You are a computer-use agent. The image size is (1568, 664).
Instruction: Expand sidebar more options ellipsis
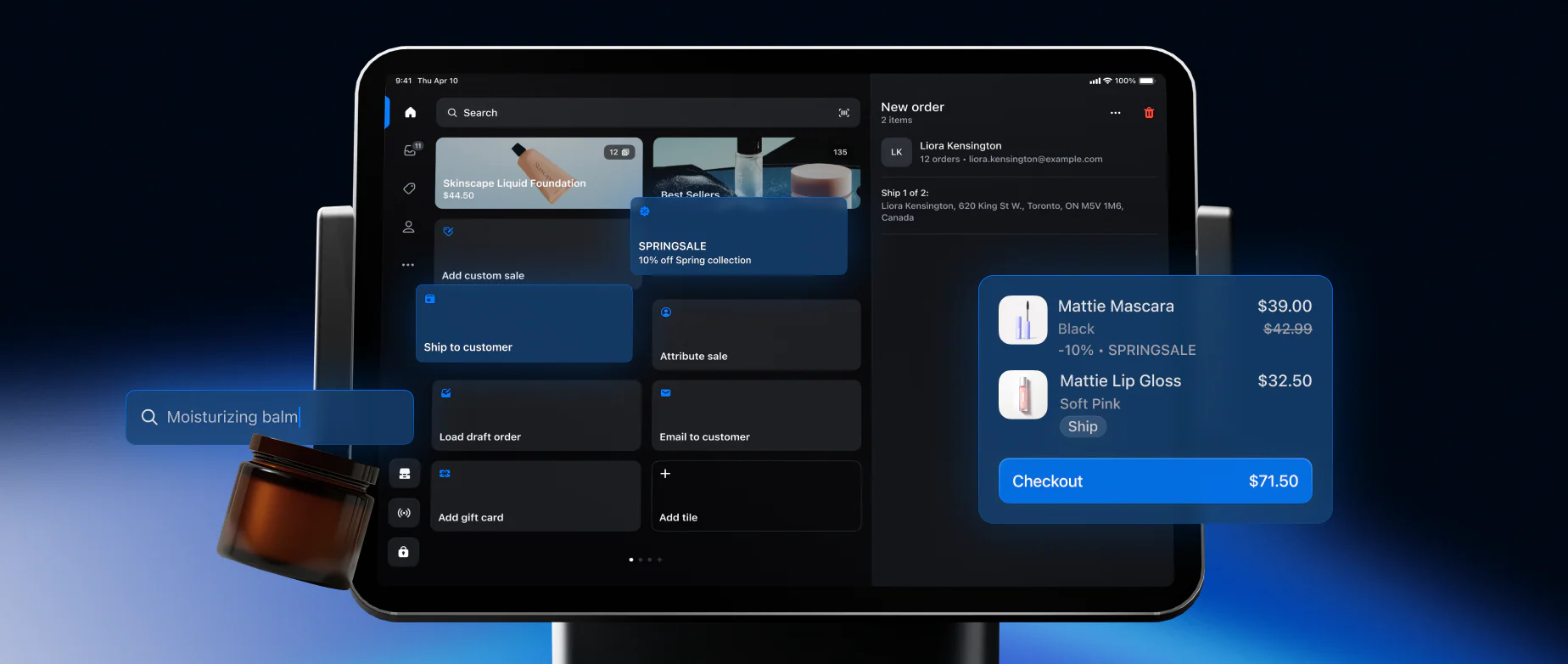coord(408,265)
